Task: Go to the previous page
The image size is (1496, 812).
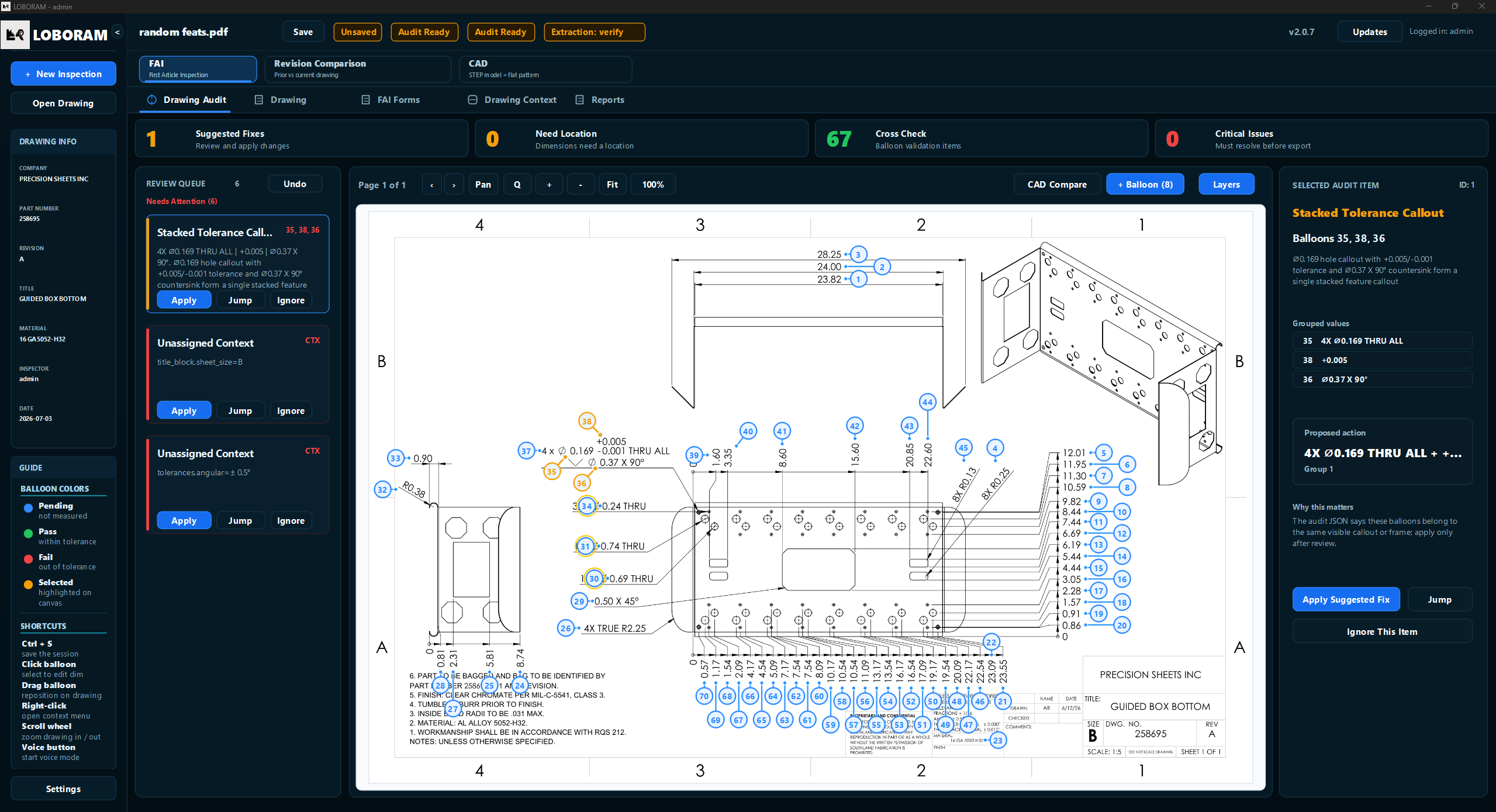Action: click(431, 185)
